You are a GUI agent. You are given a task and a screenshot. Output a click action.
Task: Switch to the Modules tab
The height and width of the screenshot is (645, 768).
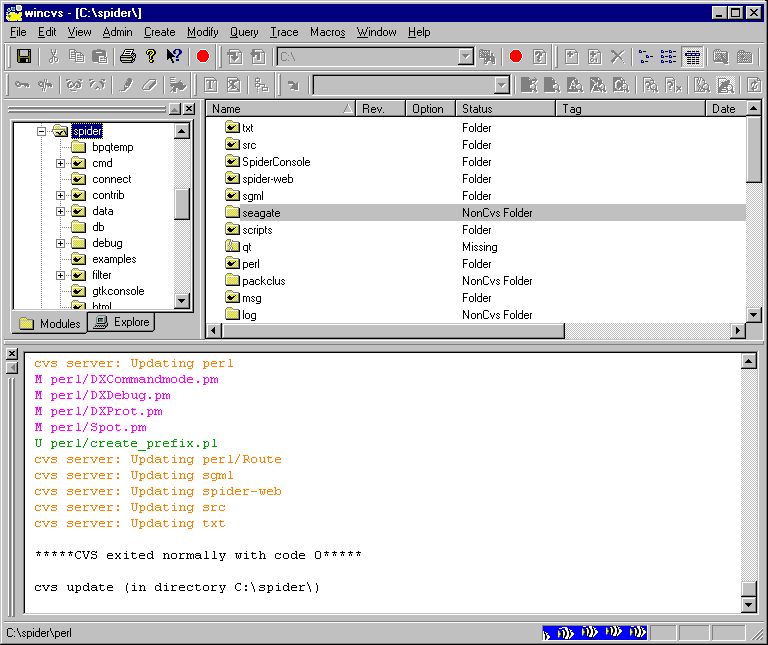49,323
